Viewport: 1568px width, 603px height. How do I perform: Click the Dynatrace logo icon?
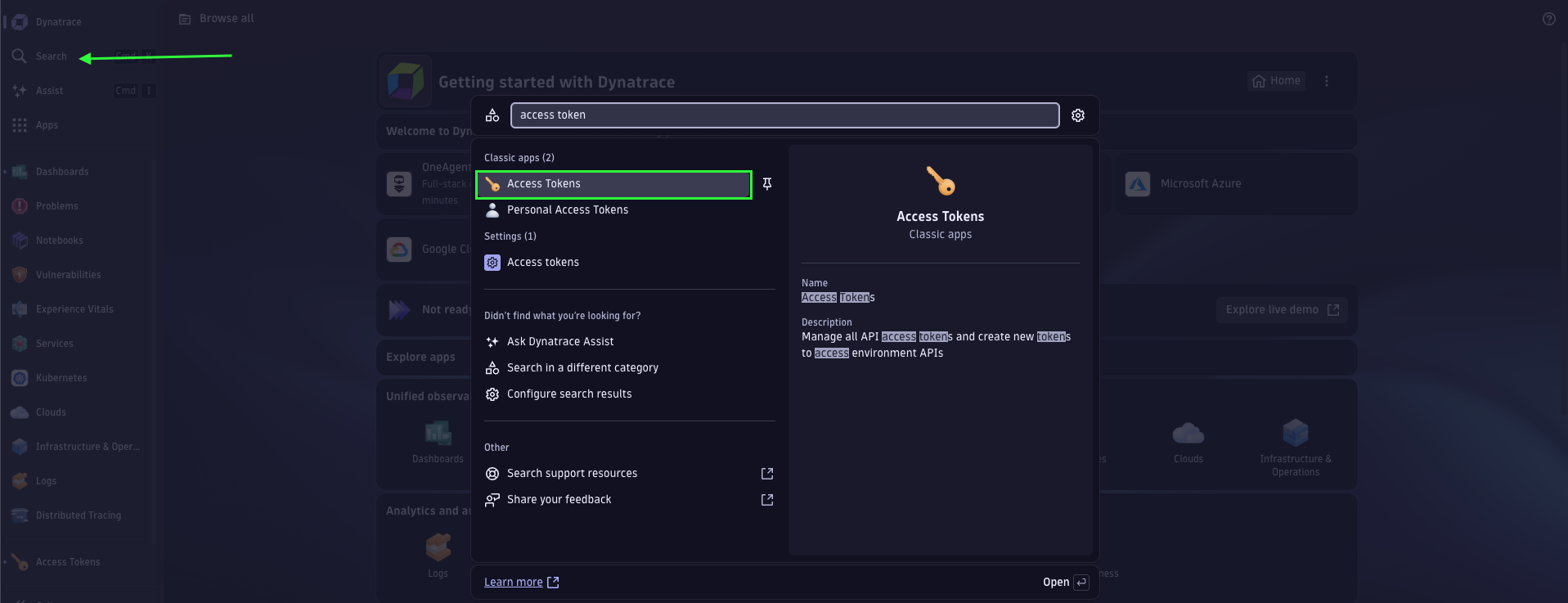(20, 22)
